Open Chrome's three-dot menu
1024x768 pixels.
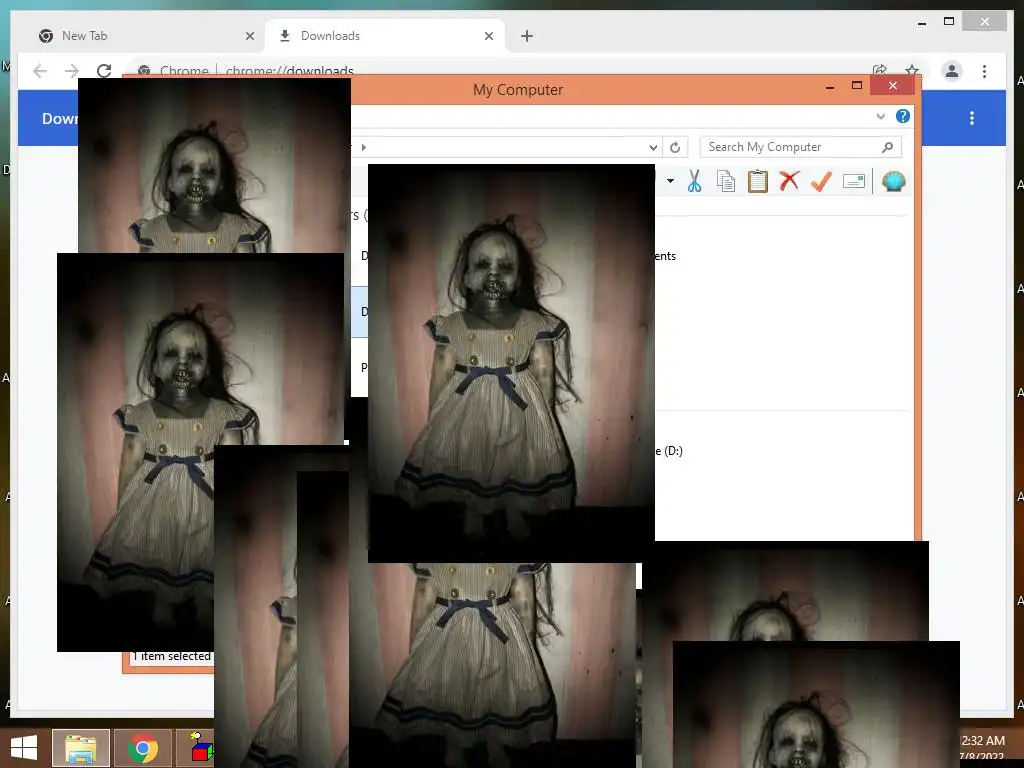[984, 71]
